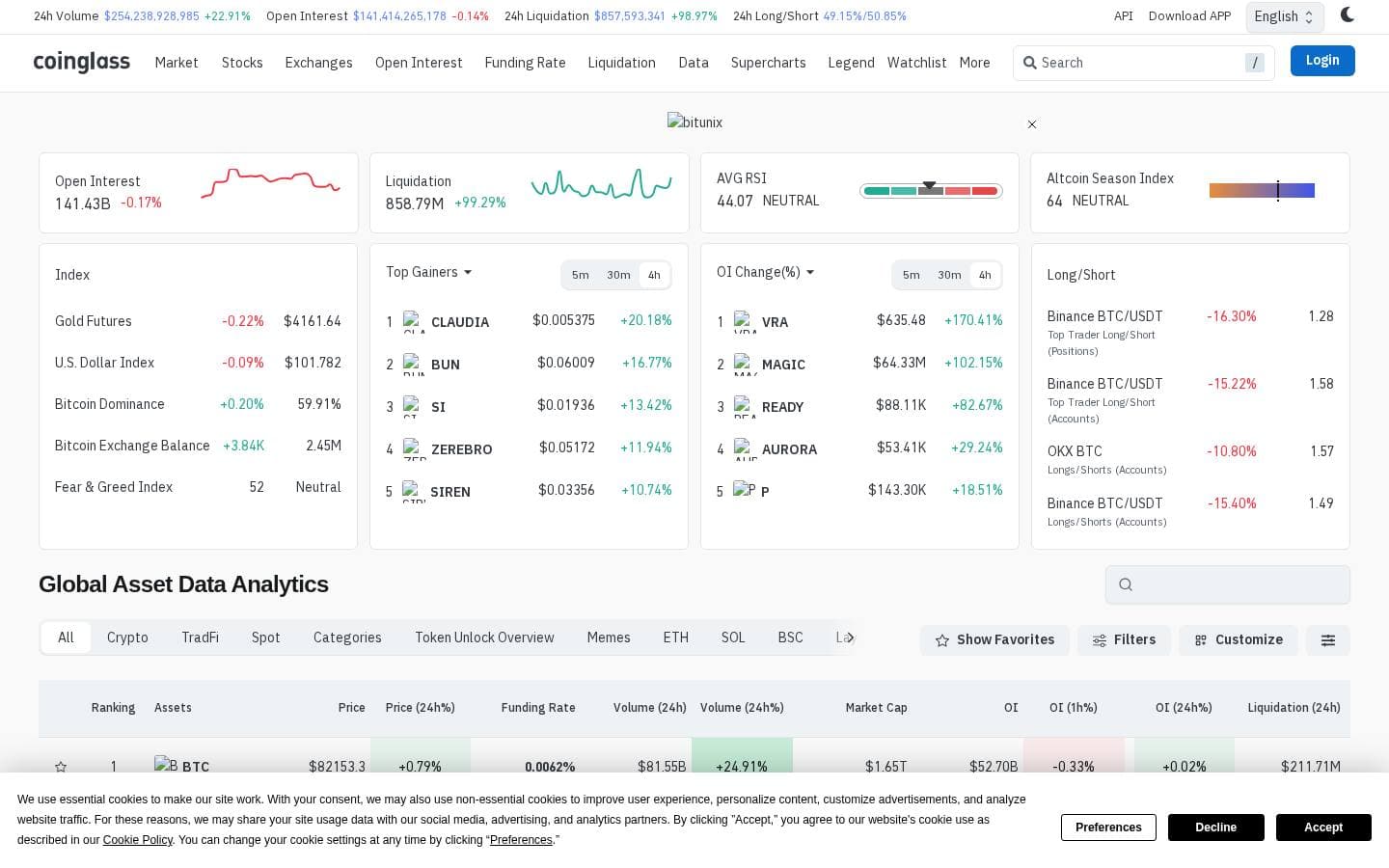Accept cookies
The image size is (1389, 868).
click(1323, 827)
